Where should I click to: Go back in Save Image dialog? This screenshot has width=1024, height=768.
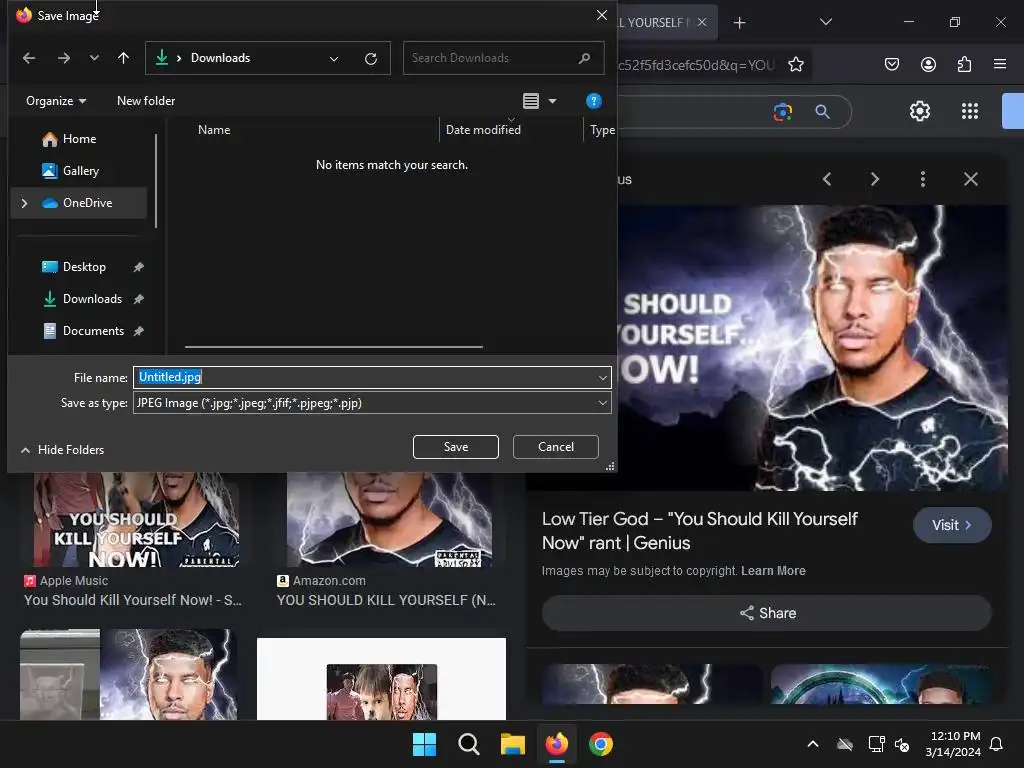point(29,58)
